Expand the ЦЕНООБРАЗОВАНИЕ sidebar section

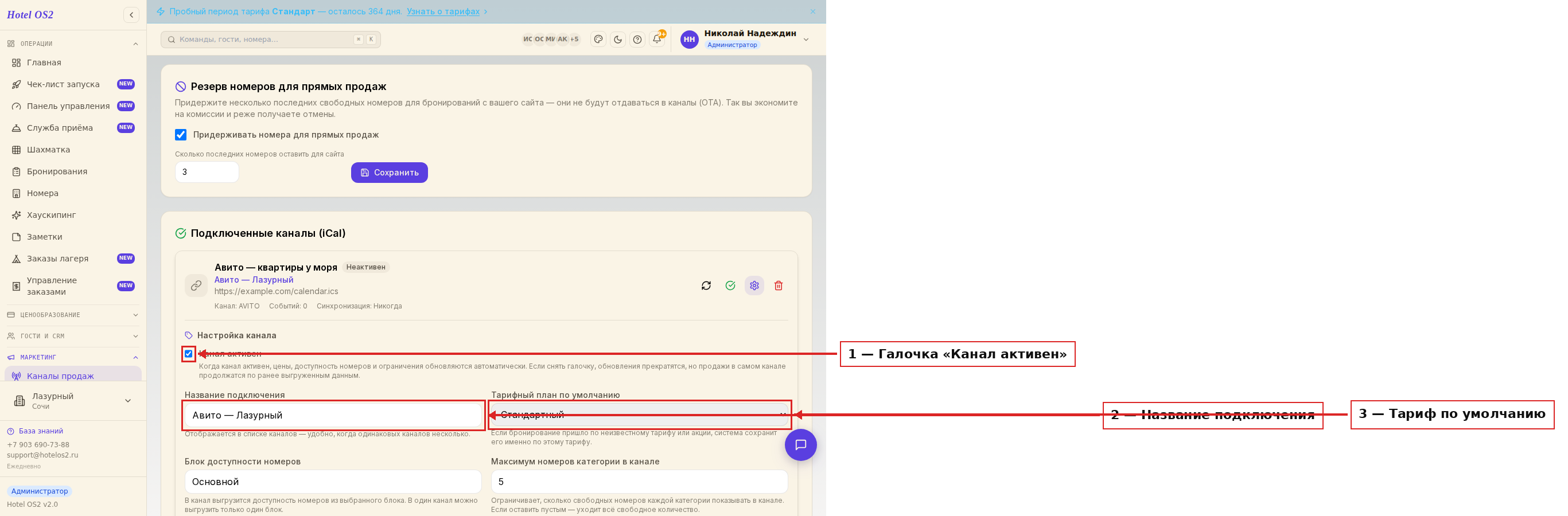click(x=73, y=315)
